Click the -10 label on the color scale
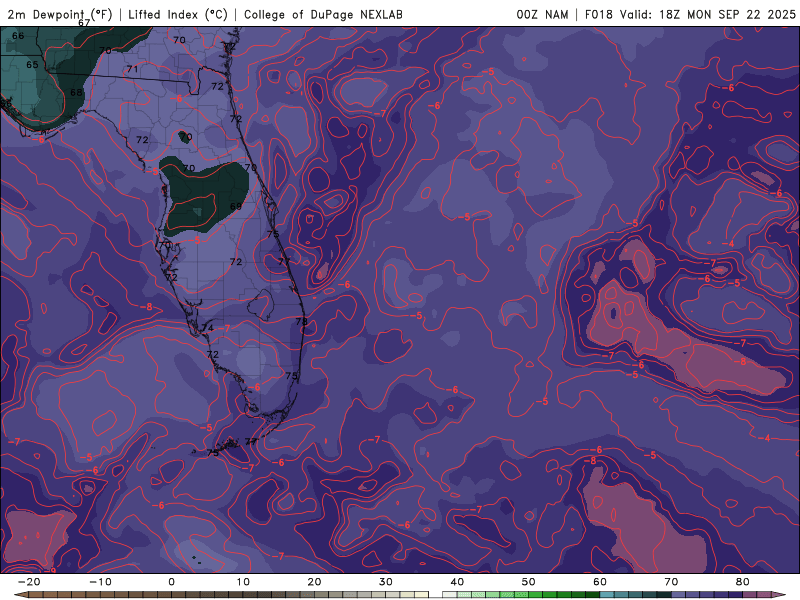This screenshot has height=600, width=800. point(100,582)
